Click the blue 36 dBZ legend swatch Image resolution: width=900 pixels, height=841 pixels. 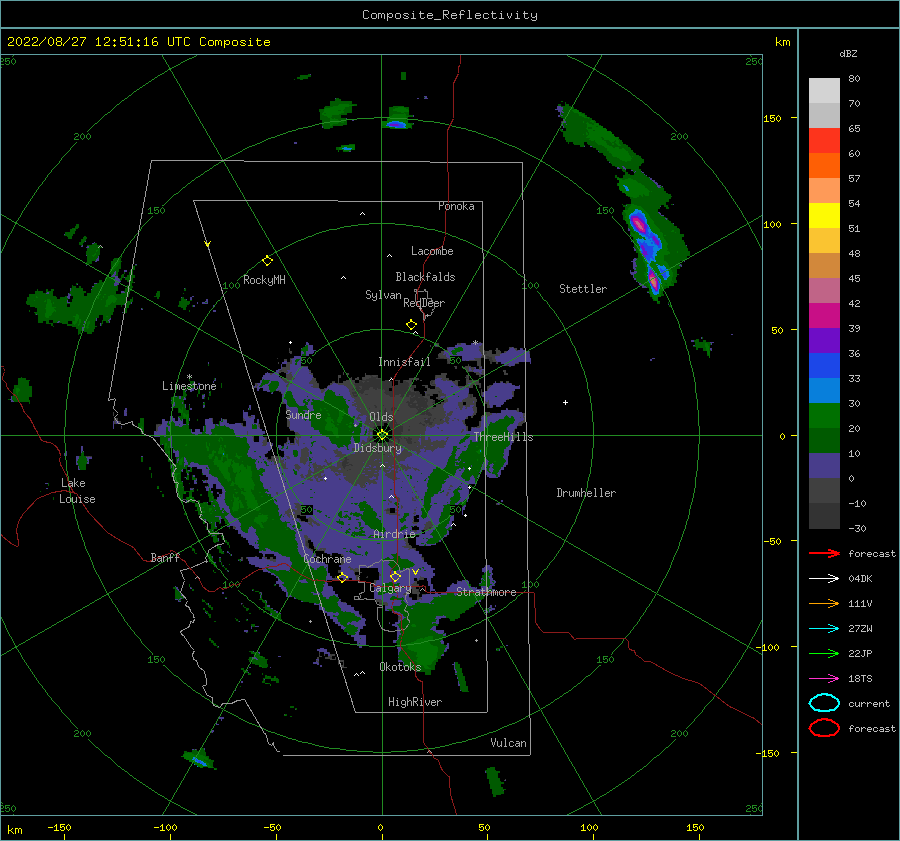(x=824, y=365)
